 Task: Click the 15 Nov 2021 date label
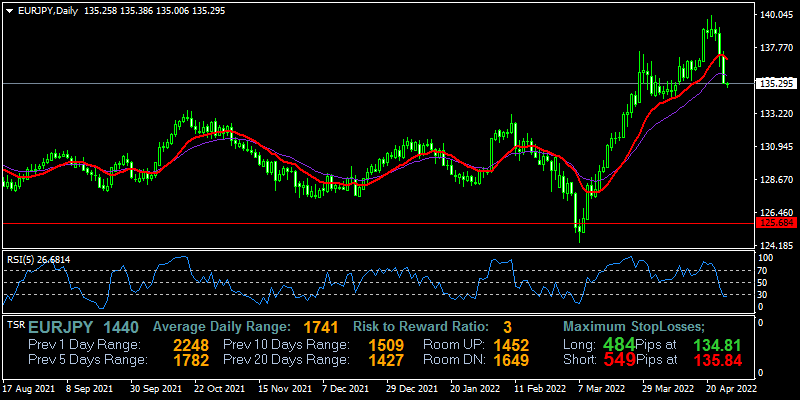283,387
